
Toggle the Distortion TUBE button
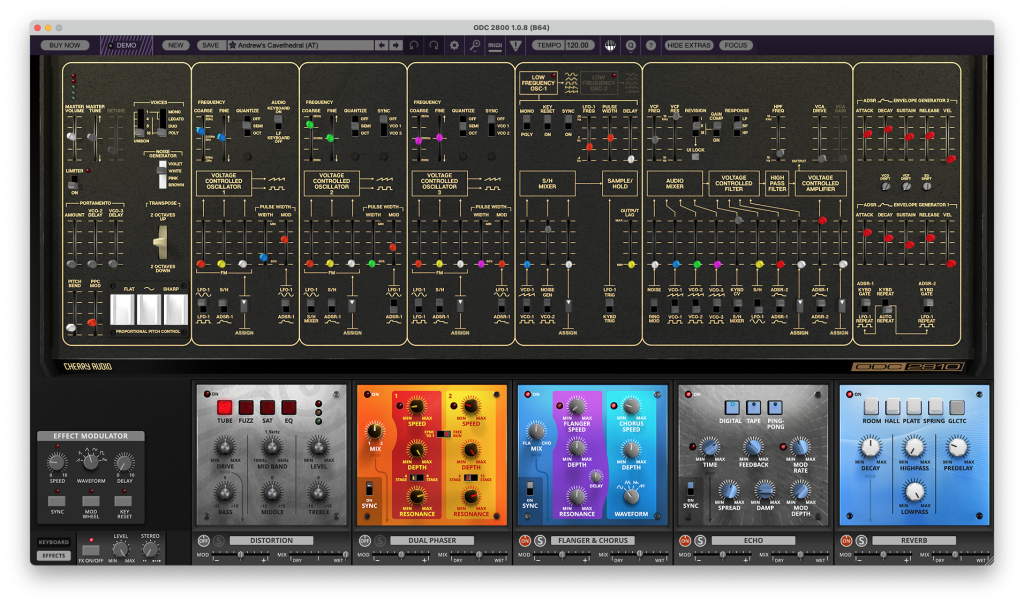click(225, 408)
